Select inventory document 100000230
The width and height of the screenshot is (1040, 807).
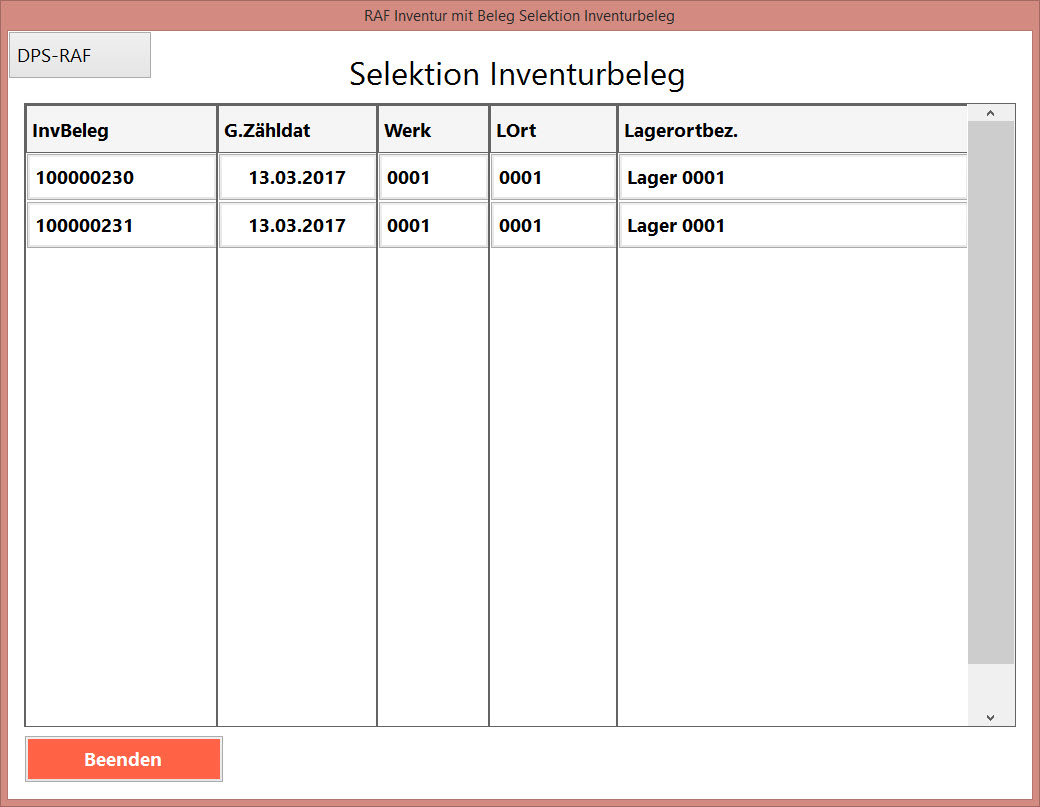coord(121,178)
